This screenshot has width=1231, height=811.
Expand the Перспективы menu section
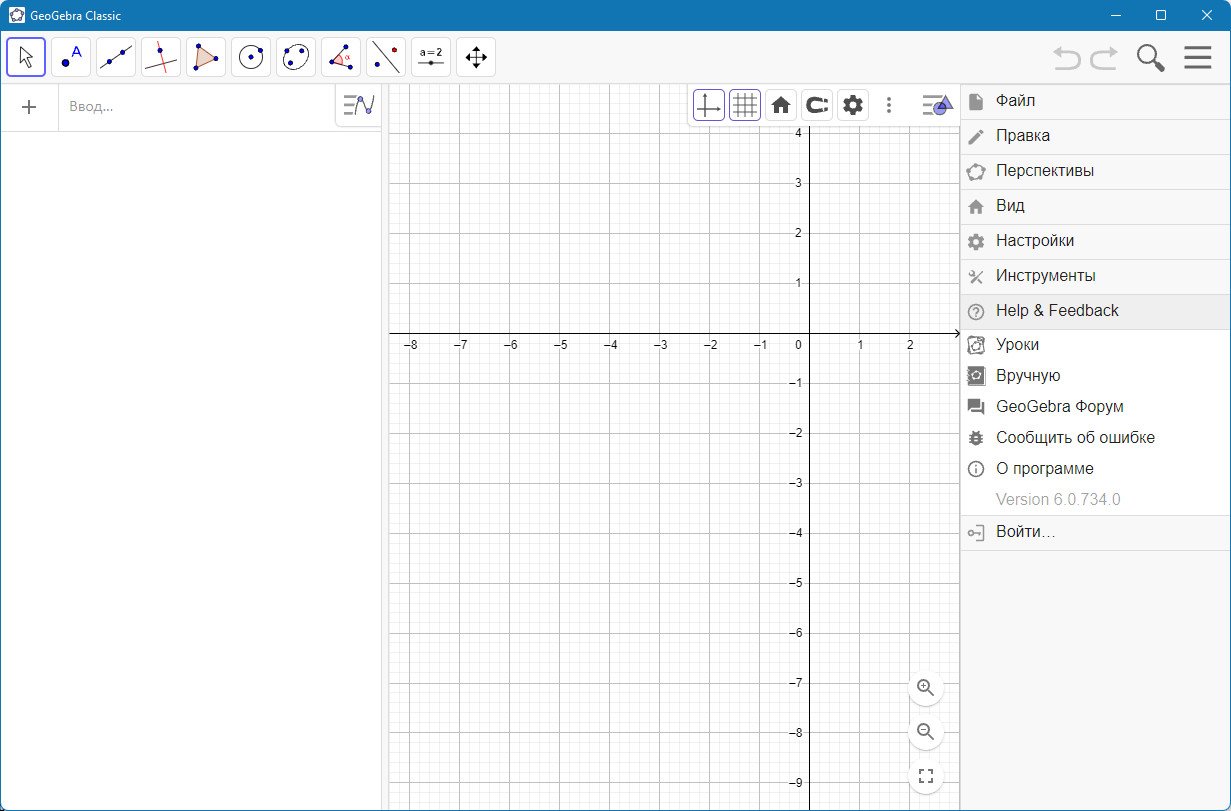1096,171
